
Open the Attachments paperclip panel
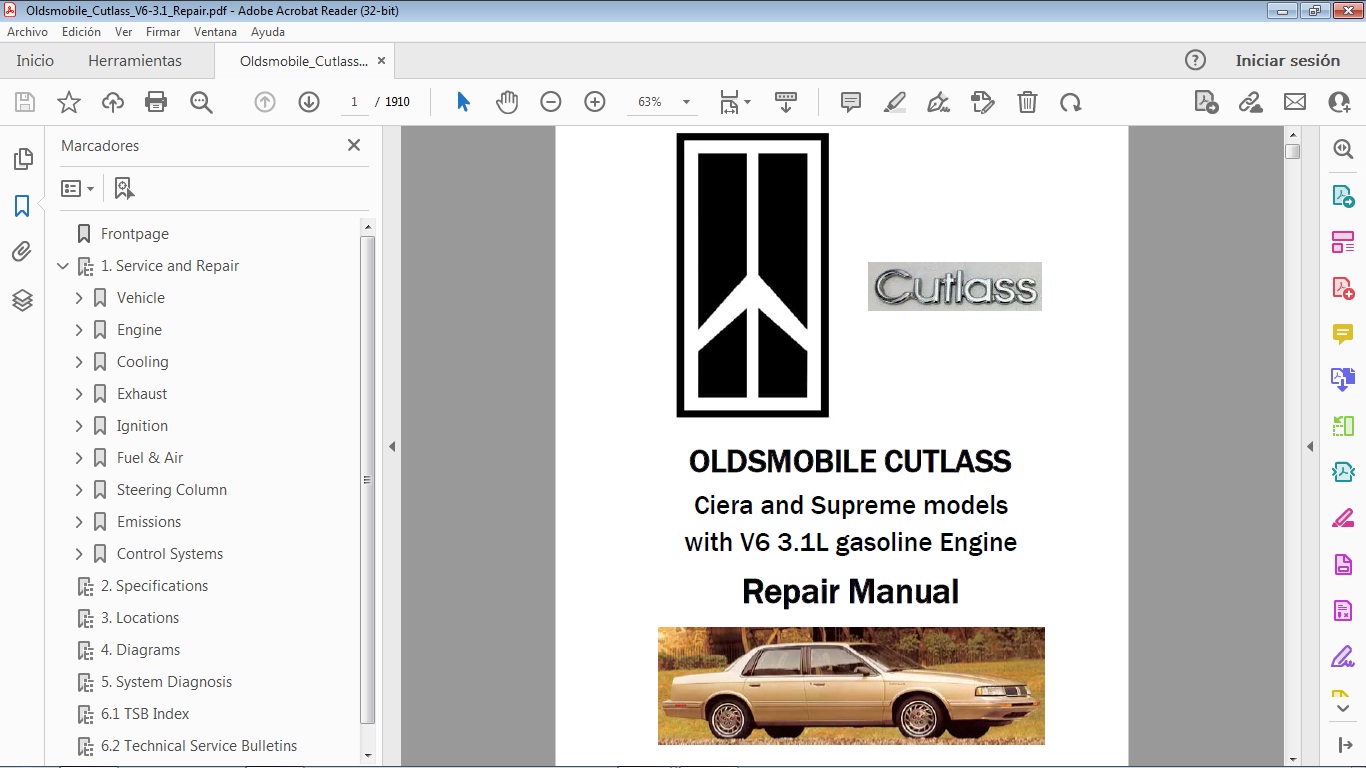tap(22, 252)
